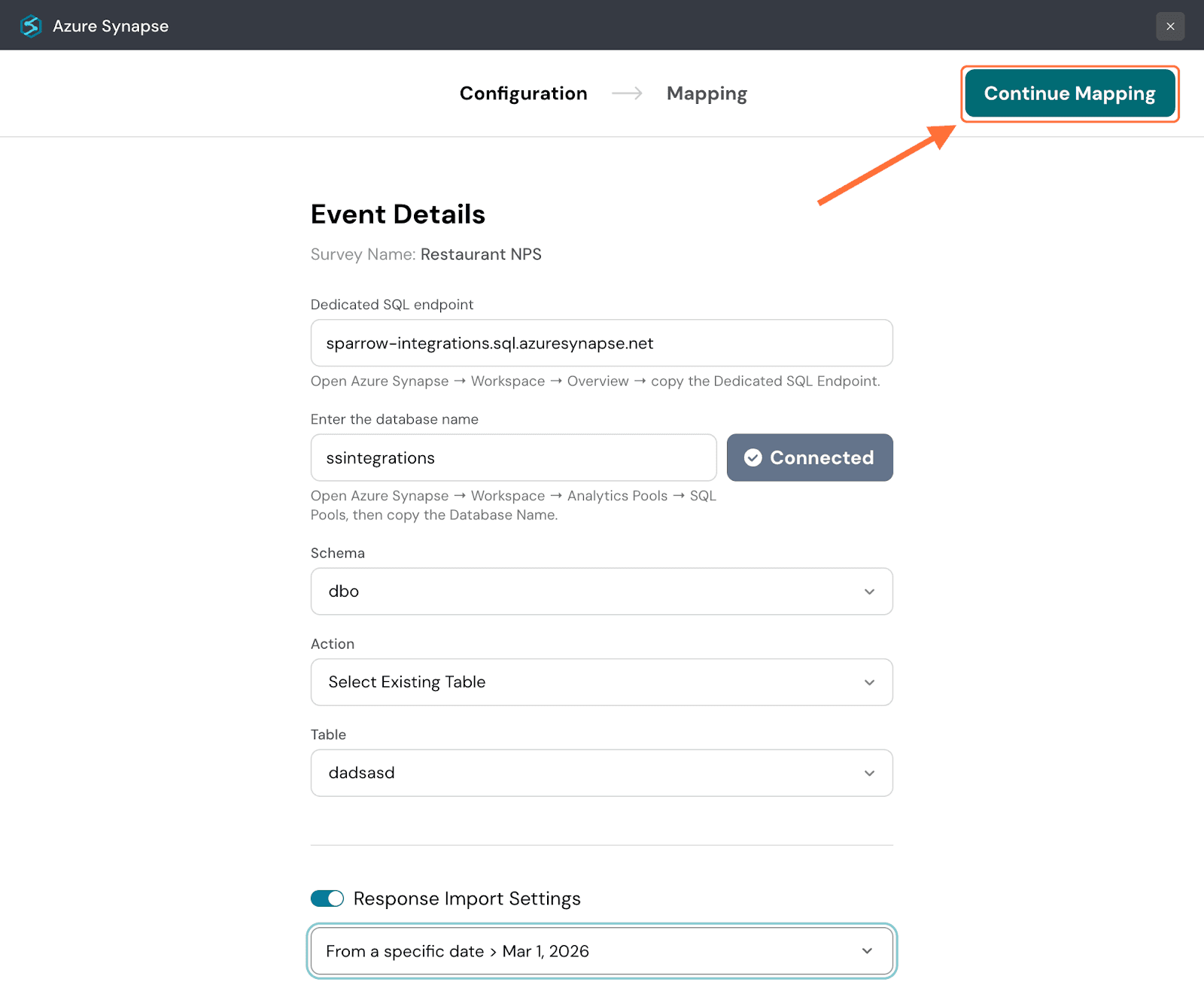Click the chevron icon in the Table field
The height and width of the screenshot is (982, 1204).
click(x=869, y=773)
